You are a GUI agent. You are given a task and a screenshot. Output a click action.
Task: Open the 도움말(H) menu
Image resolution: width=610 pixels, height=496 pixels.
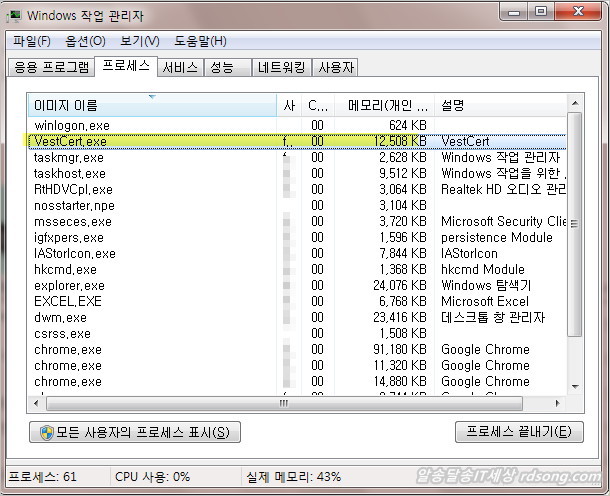click(x=199, y=41)
